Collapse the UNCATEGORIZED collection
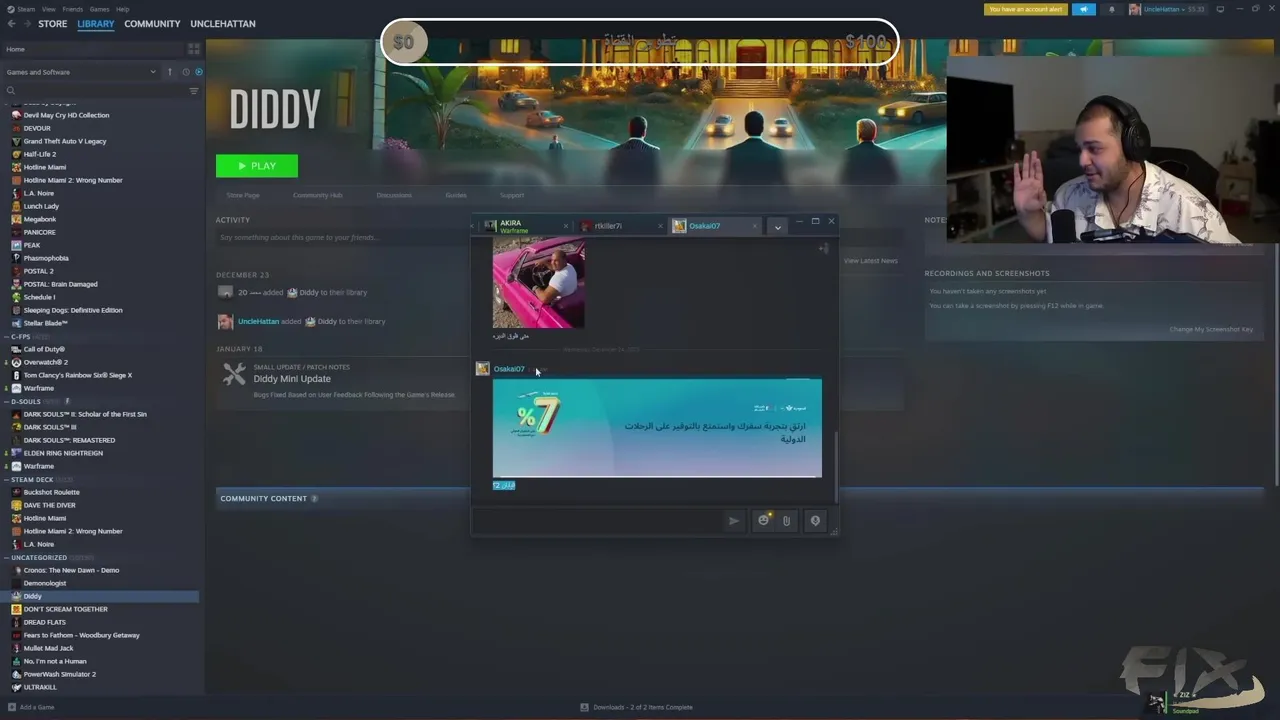This screenshot has width=1280, height=720. click(x=8, y=558)
